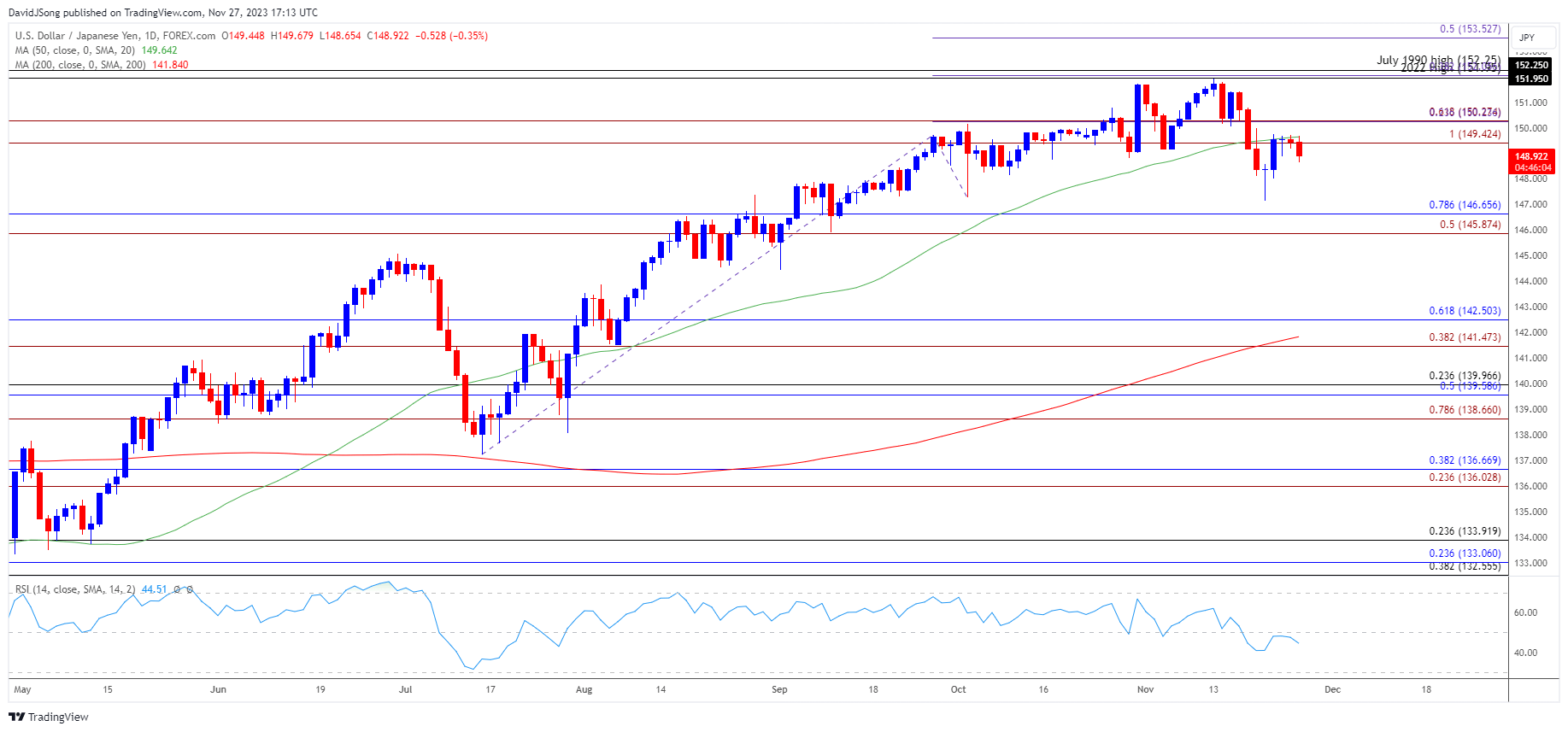The width and height of the screenshot is (1568, 732).
Task: Select the MA (200, close, 0, SMA, 200) legend
Action: [x=80, y=65]
